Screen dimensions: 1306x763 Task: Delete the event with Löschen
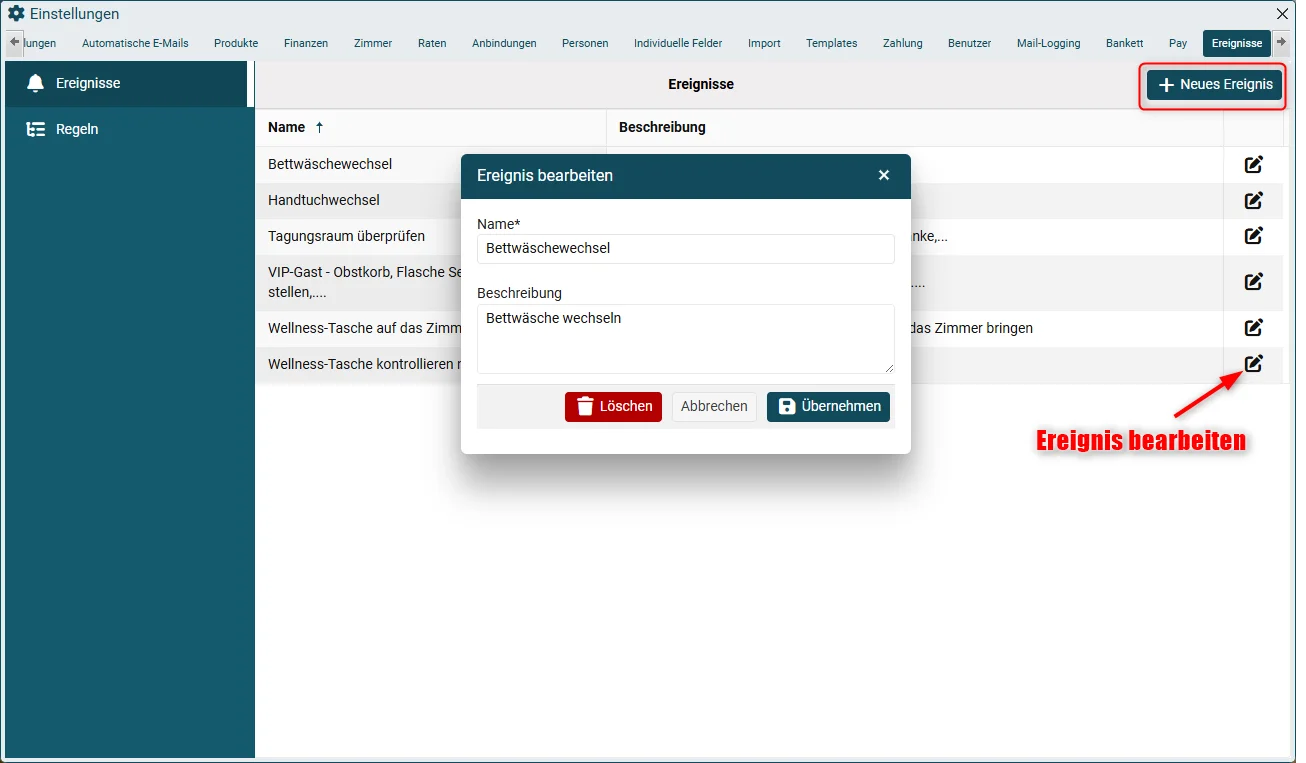tap(613, 406)
